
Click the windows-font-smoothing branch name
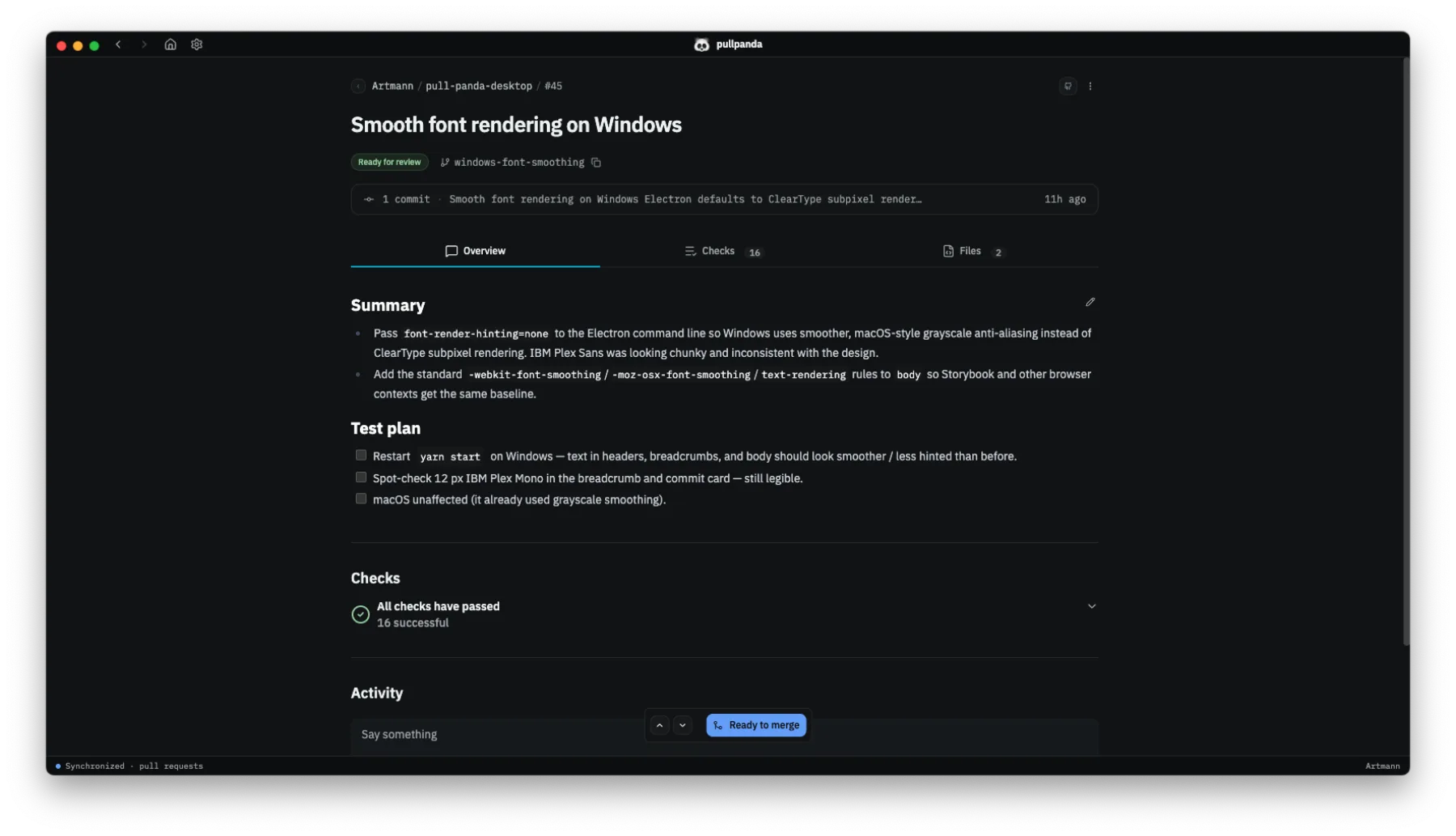(x=519, y=163)
